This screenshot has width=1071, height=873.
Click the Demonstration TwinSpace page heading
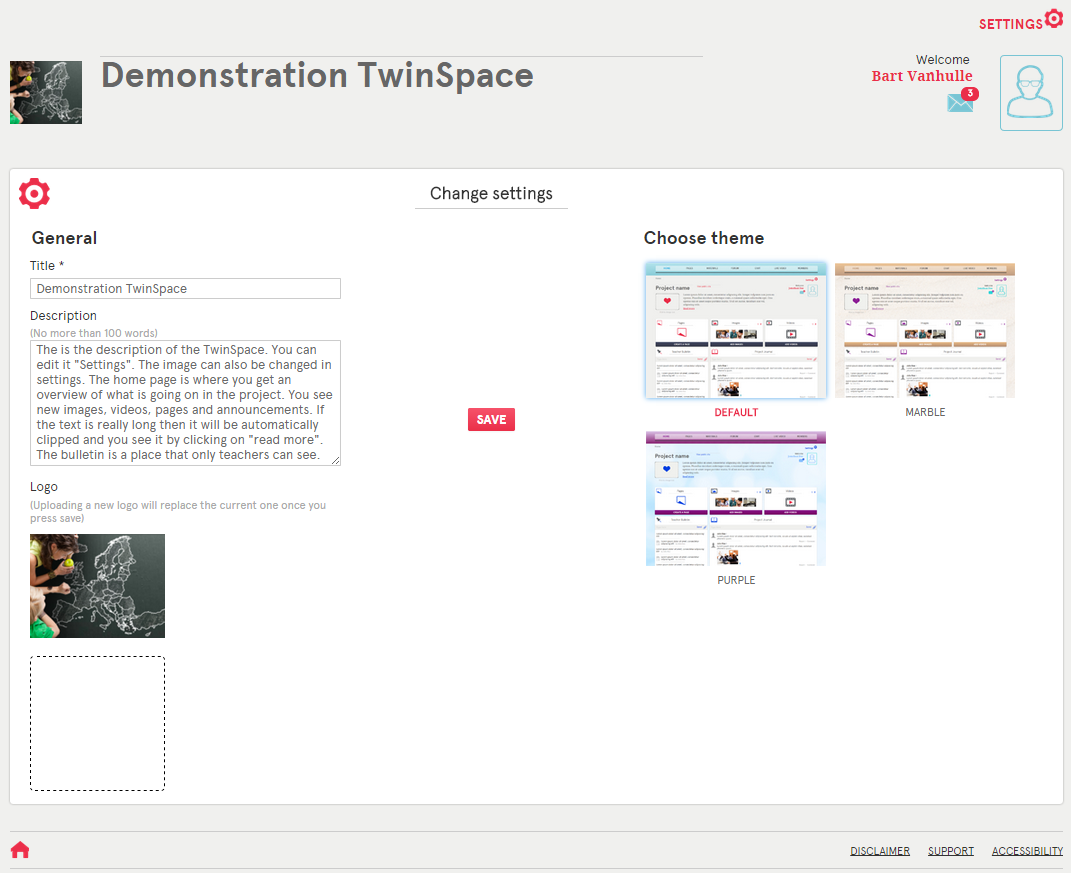point(317,75)
